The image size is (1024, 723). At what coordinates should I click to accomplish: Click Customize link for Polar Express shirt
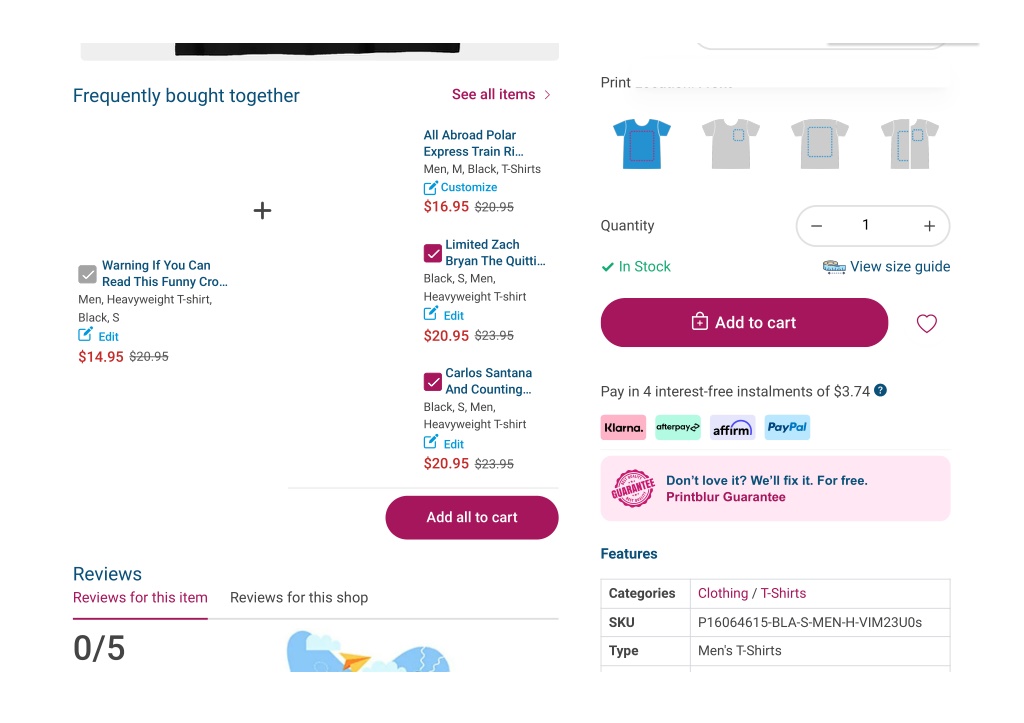point(469,187)
